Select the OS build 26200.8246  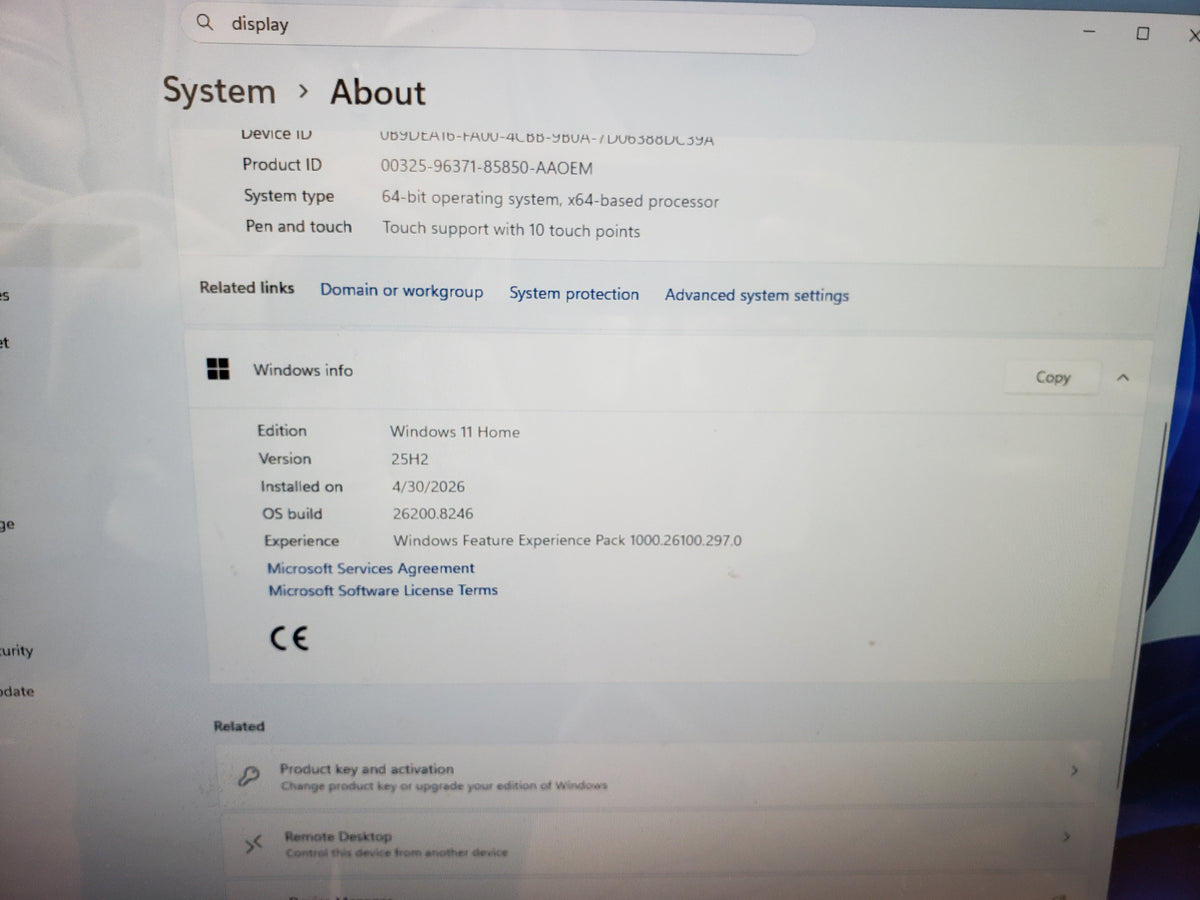(433, 514)
